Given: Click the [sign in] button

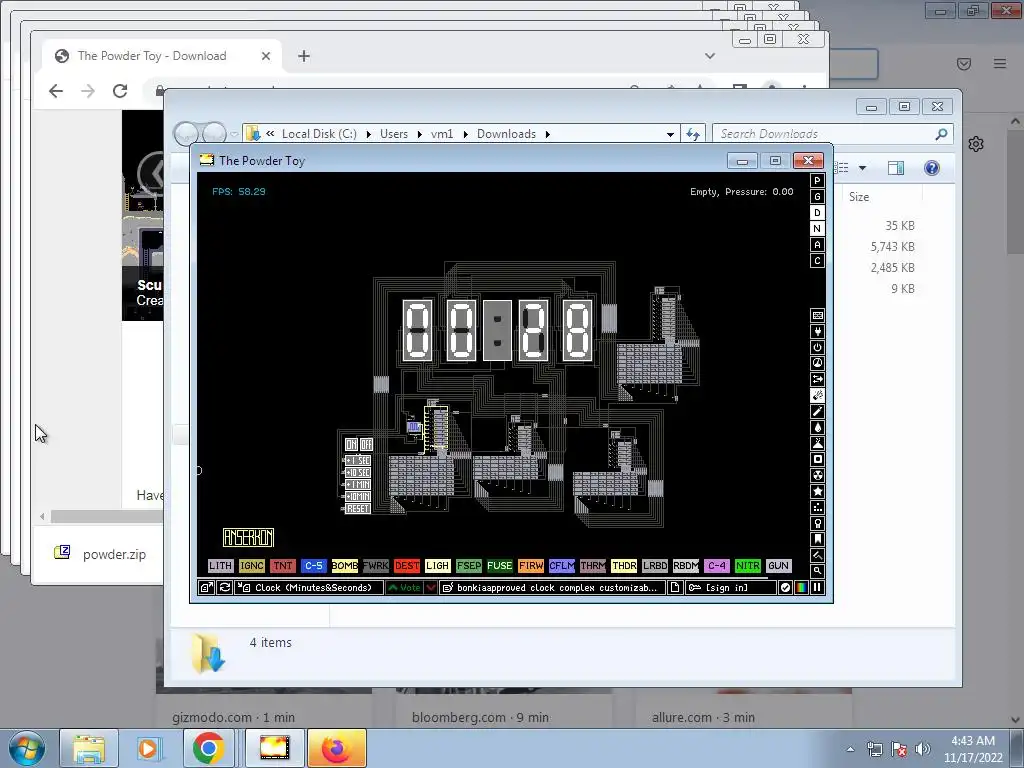Looking at the screenshot, I should coord(731,588).
